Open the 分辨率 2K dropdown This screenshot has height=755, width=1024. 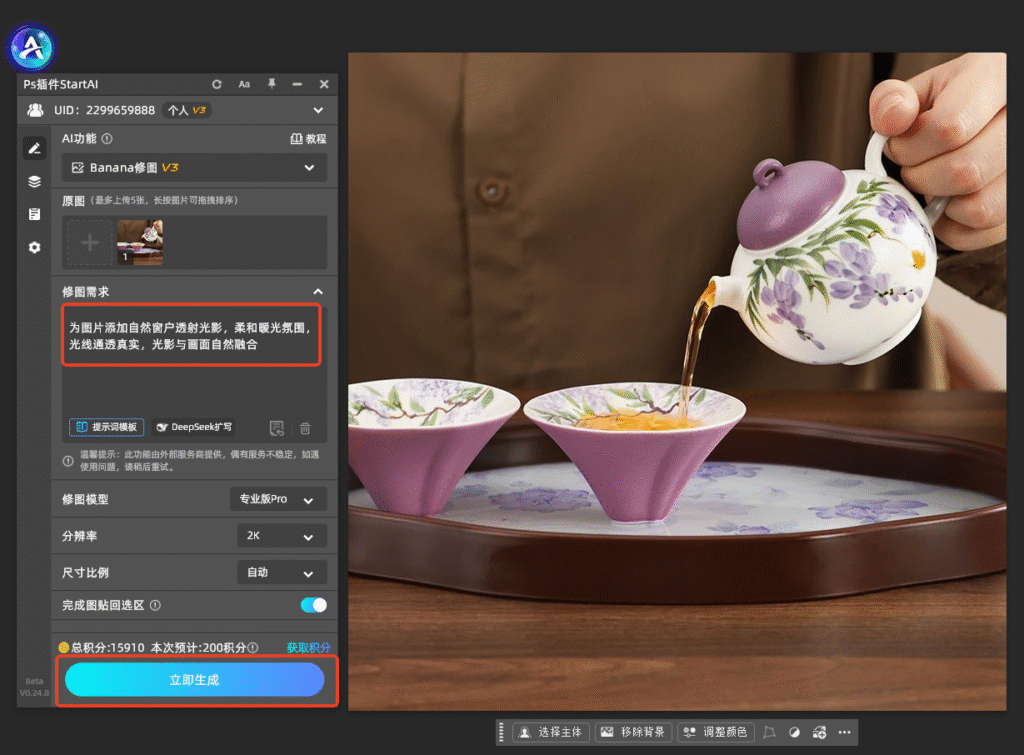pyautogui.click(x=282, y=536)
